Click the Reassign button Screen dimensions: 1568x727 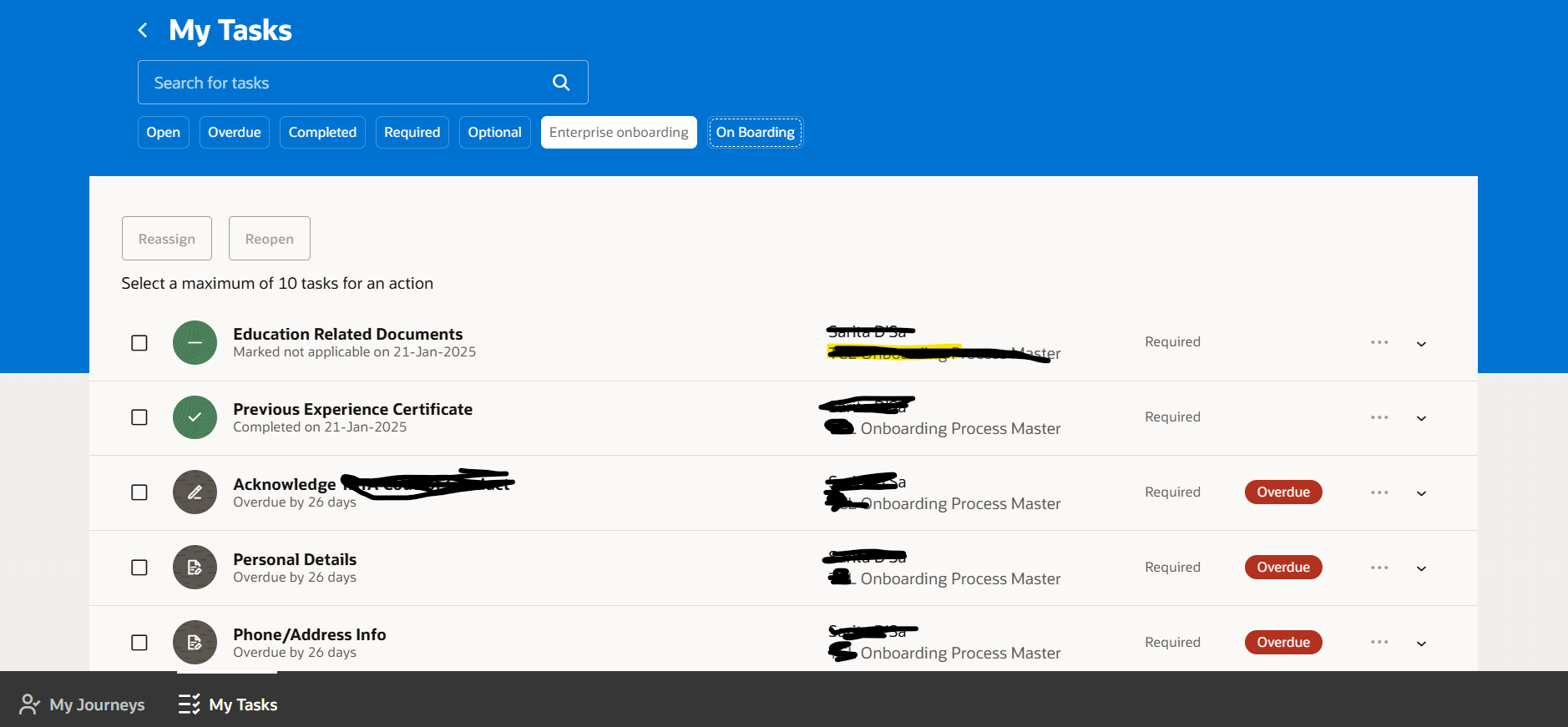[167, 239]
